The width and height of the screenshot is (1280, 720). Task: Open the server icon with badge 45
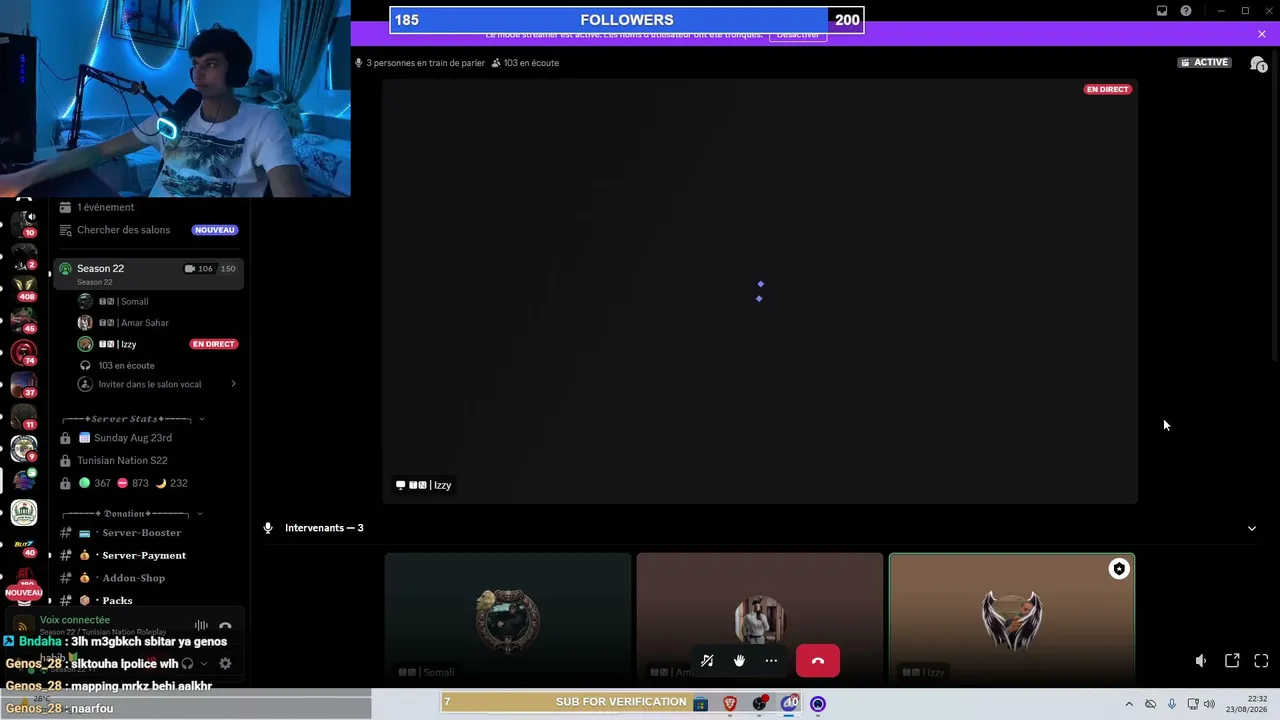(x=24, y=320)
